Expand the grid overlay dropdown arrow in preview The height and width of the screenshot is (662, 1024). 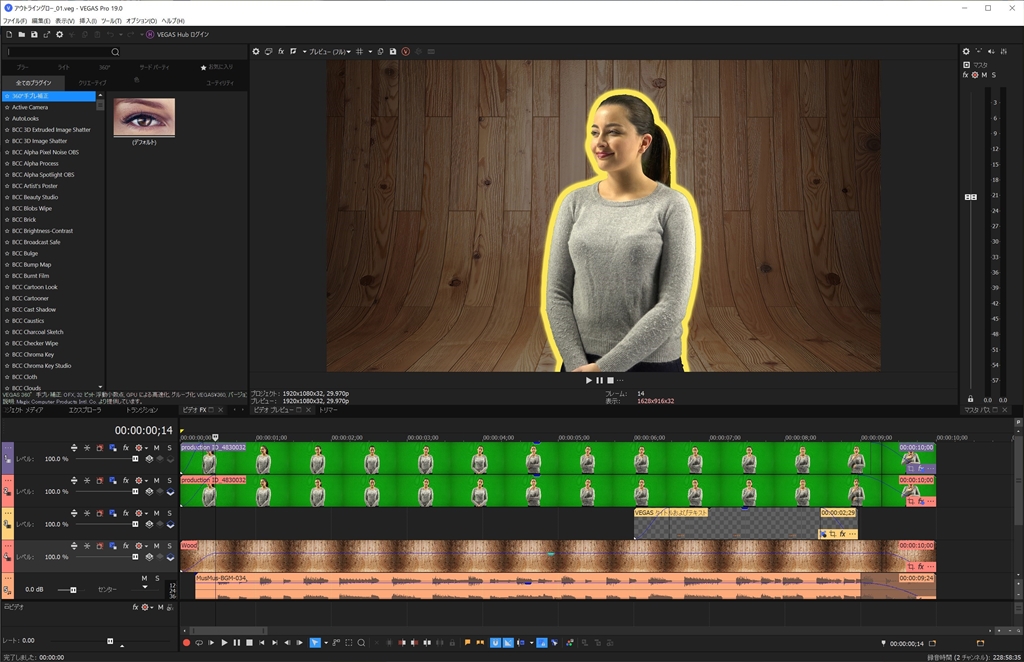370,51
